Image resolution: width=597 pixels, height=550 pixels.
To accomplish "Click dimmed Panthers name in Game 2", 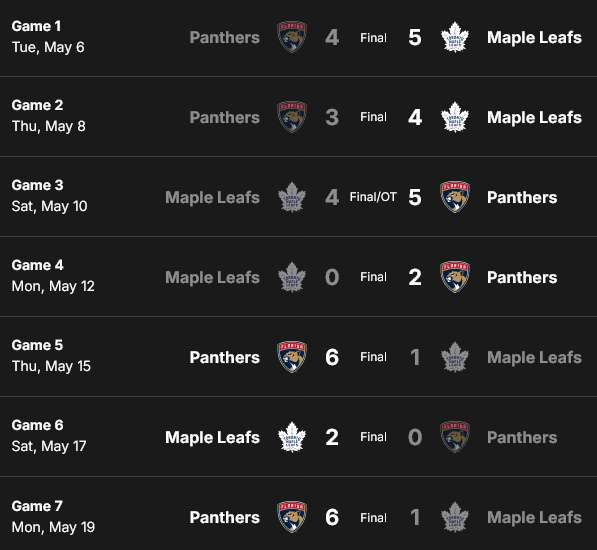I will tap(225, 117).
